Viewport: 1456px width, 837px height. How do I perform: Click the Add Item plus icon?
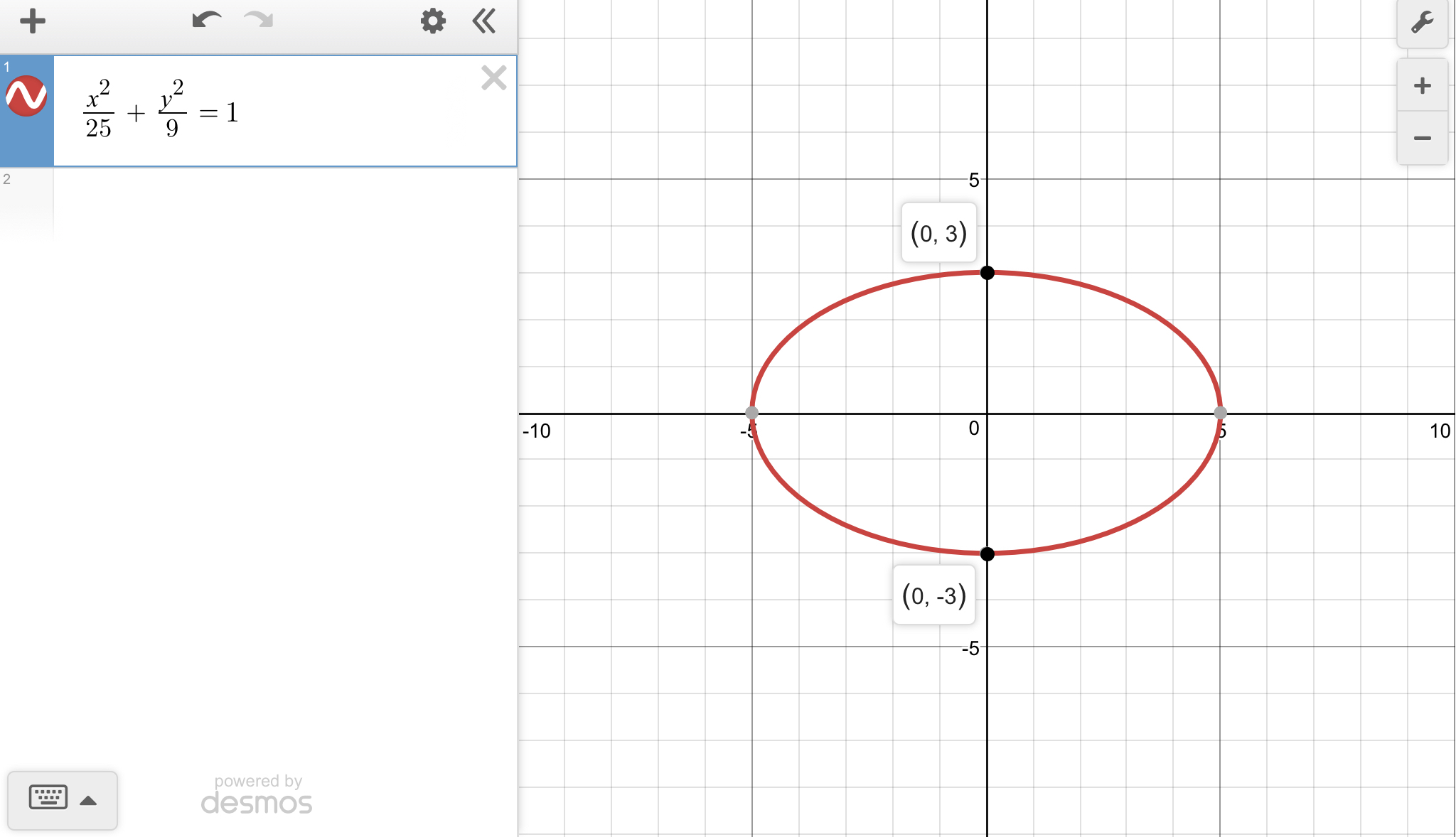pos(33,21)
